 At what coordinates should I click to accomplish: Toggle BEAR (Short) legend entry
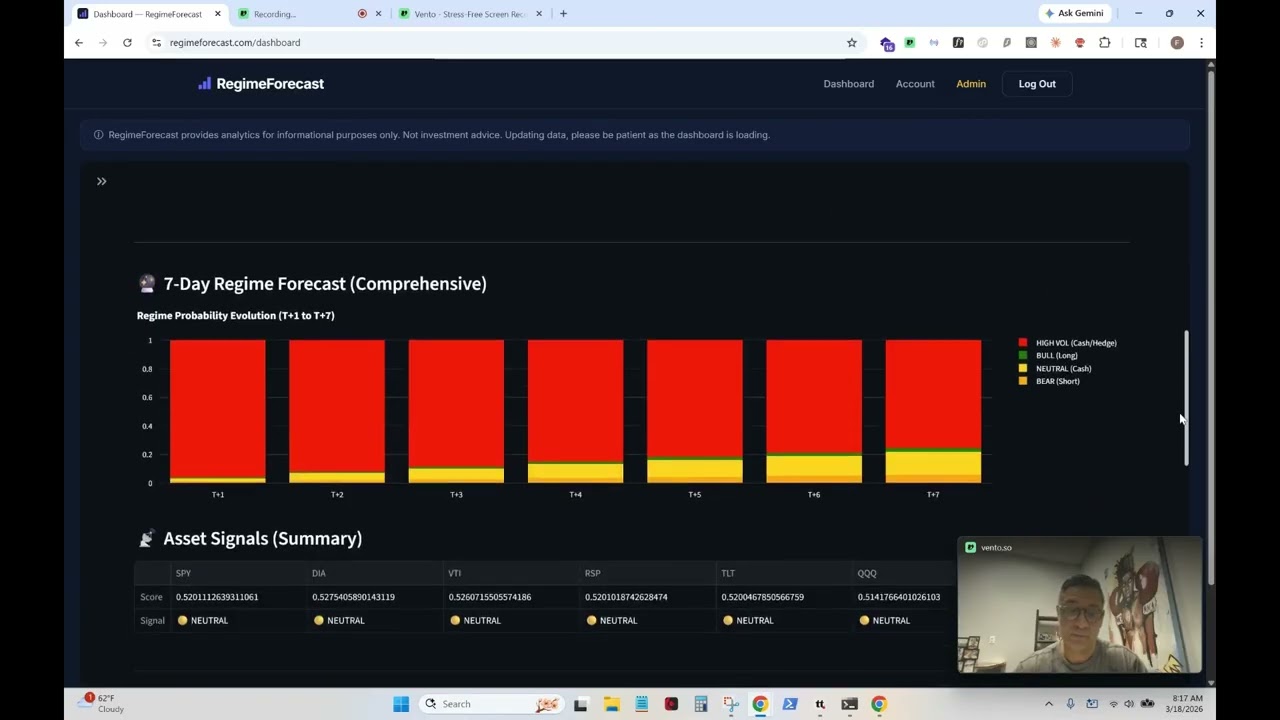point(1049,381)
